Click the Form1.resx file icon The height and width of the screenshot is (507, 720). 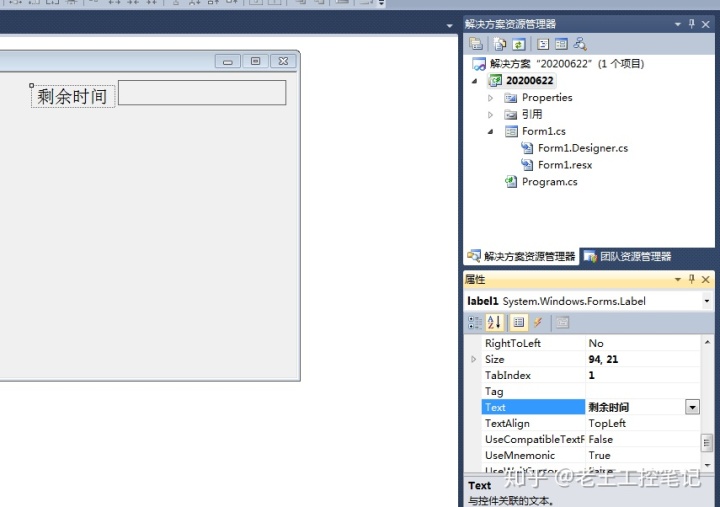[527, 164]
